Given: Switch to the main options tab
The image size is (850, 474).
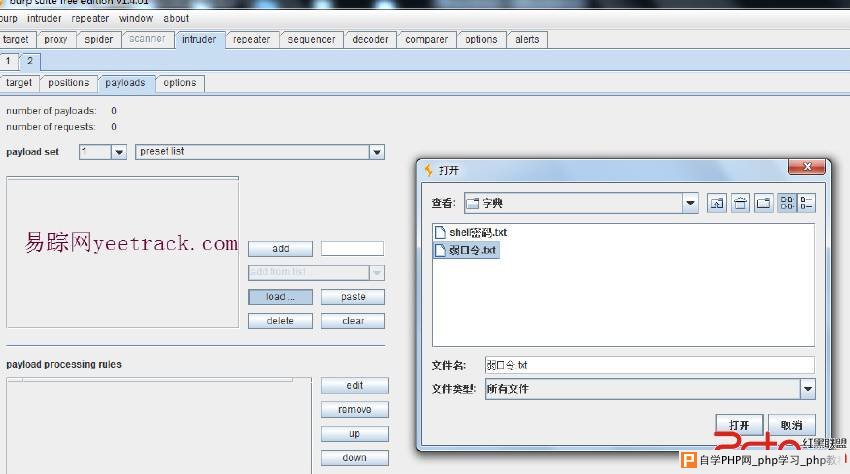Looking at the screenshot, I should [481, 40].
